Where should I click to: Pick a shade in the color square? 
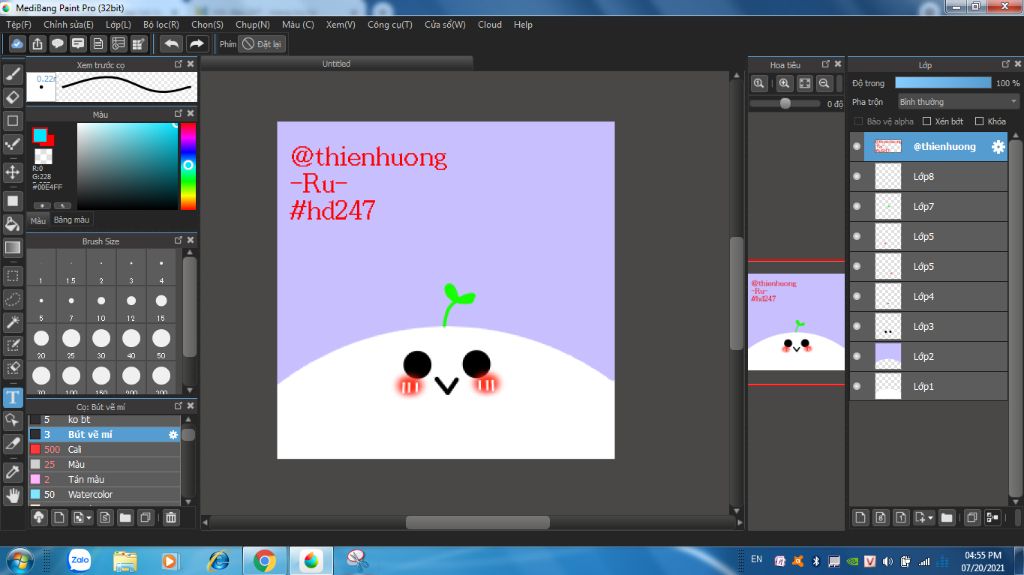point(127,166)
